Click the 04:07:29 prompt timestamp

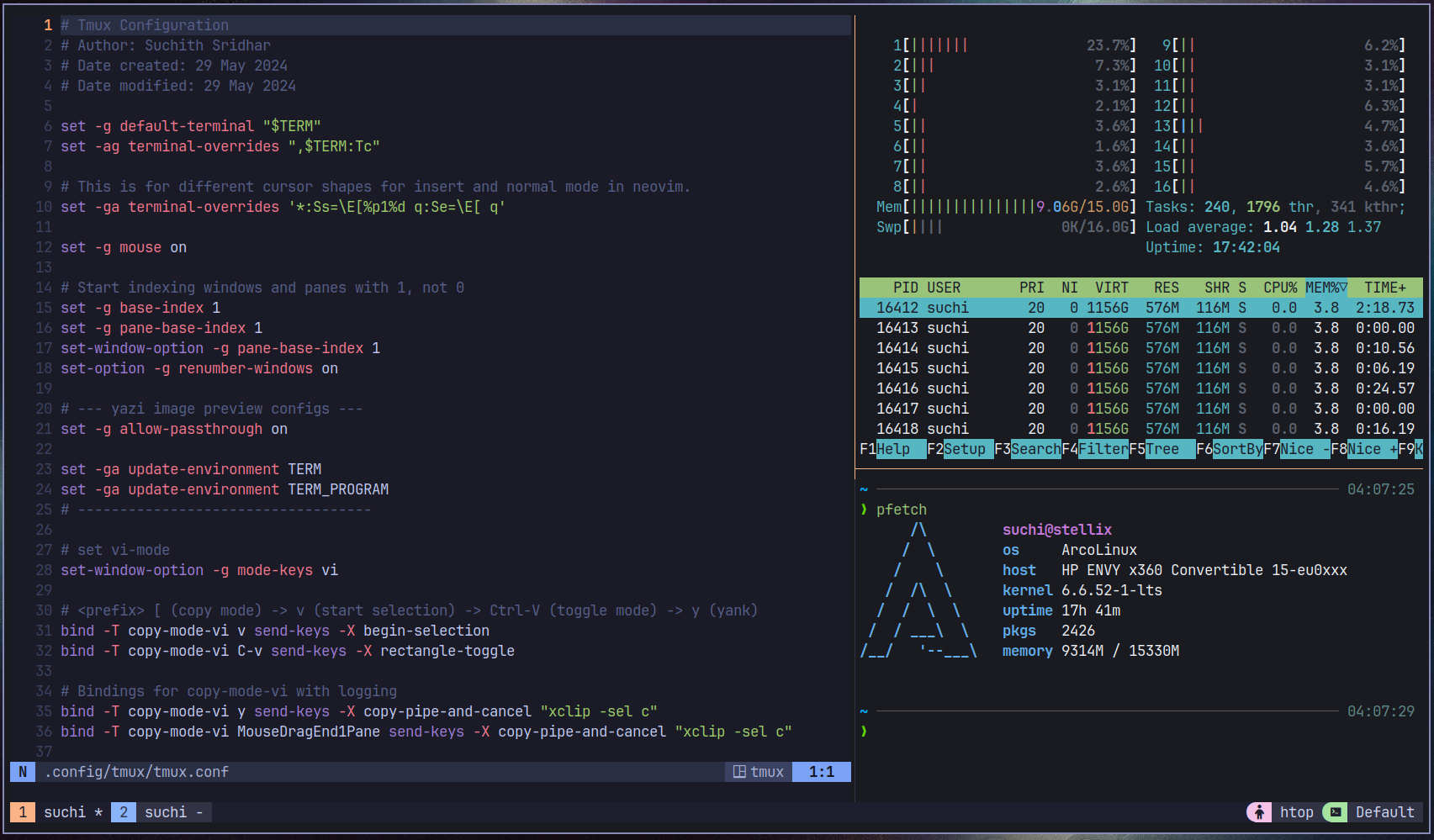1381,711
